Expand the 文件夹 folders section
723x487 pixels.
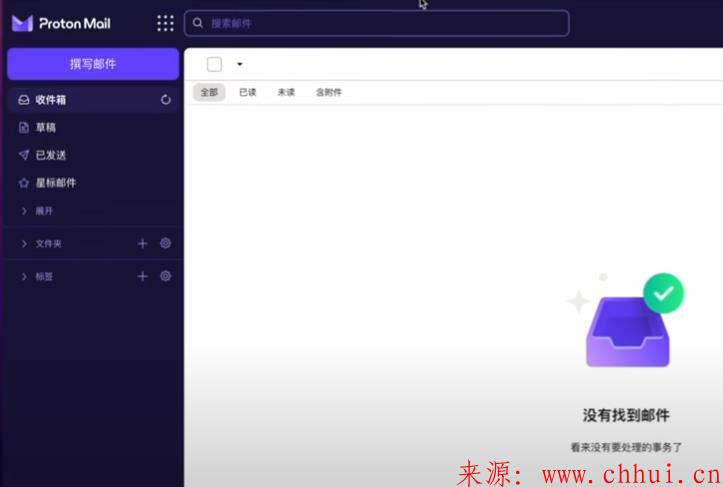click(41, 244)
